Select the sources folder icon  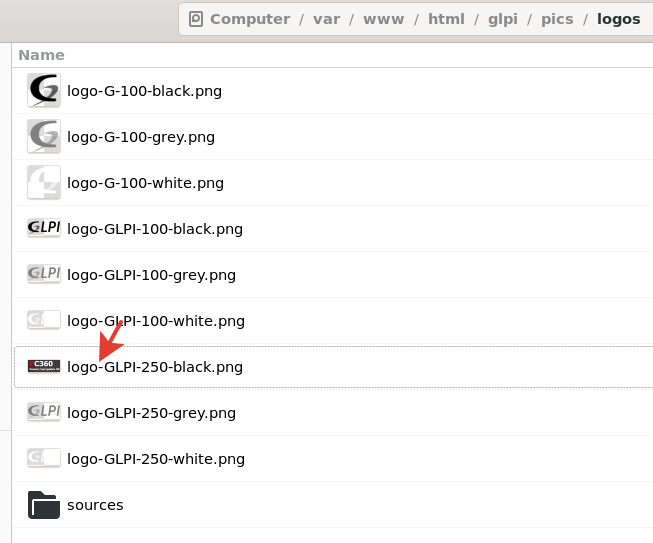(44, 505)
